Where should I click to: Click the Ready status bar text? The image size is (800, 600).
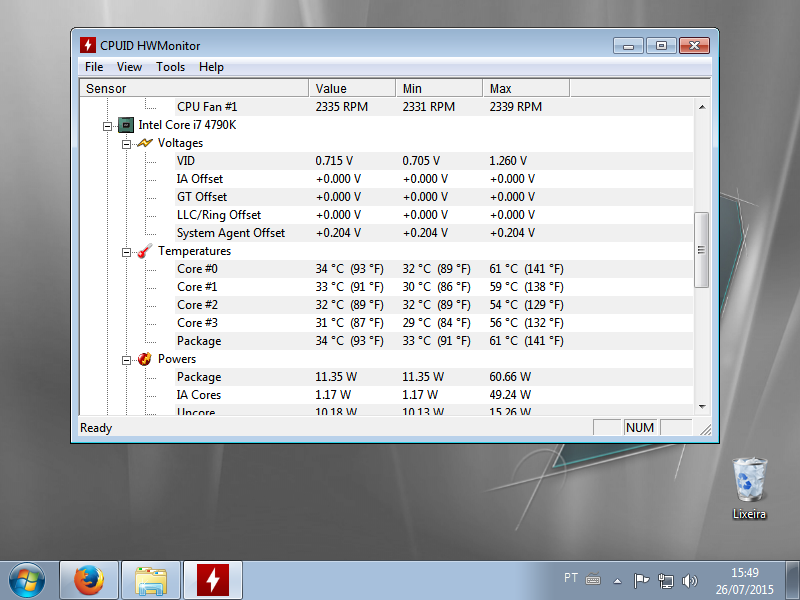click(96, 428)
